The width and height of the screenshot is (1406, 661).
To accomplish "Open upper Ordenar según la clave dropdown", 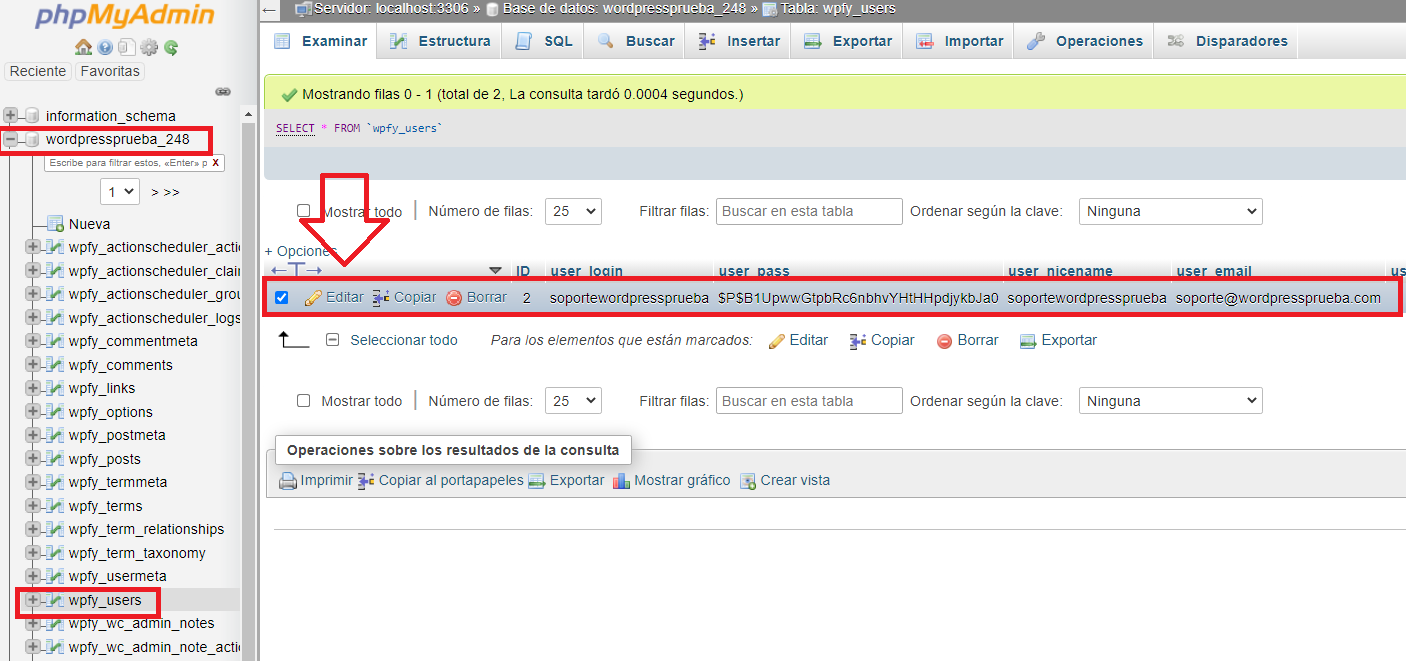I will pyautogui.click(x=1170, y=211).
